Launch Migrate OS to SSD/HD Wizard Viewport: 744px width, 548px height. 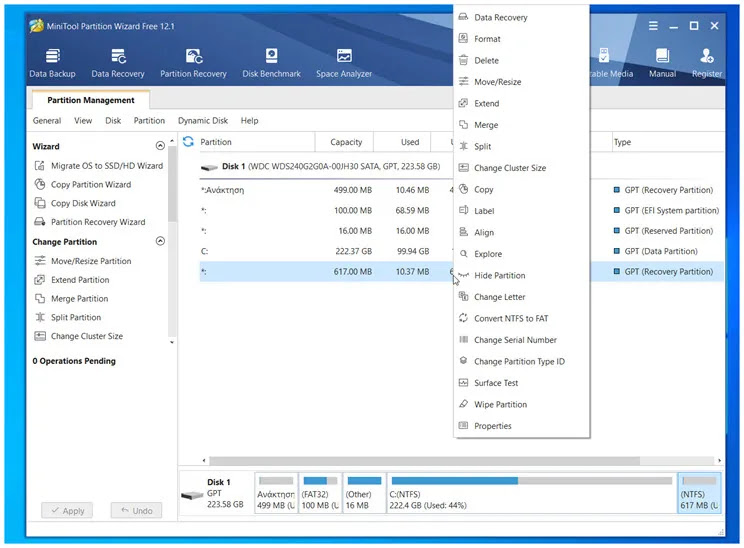[x=99, y=166]
